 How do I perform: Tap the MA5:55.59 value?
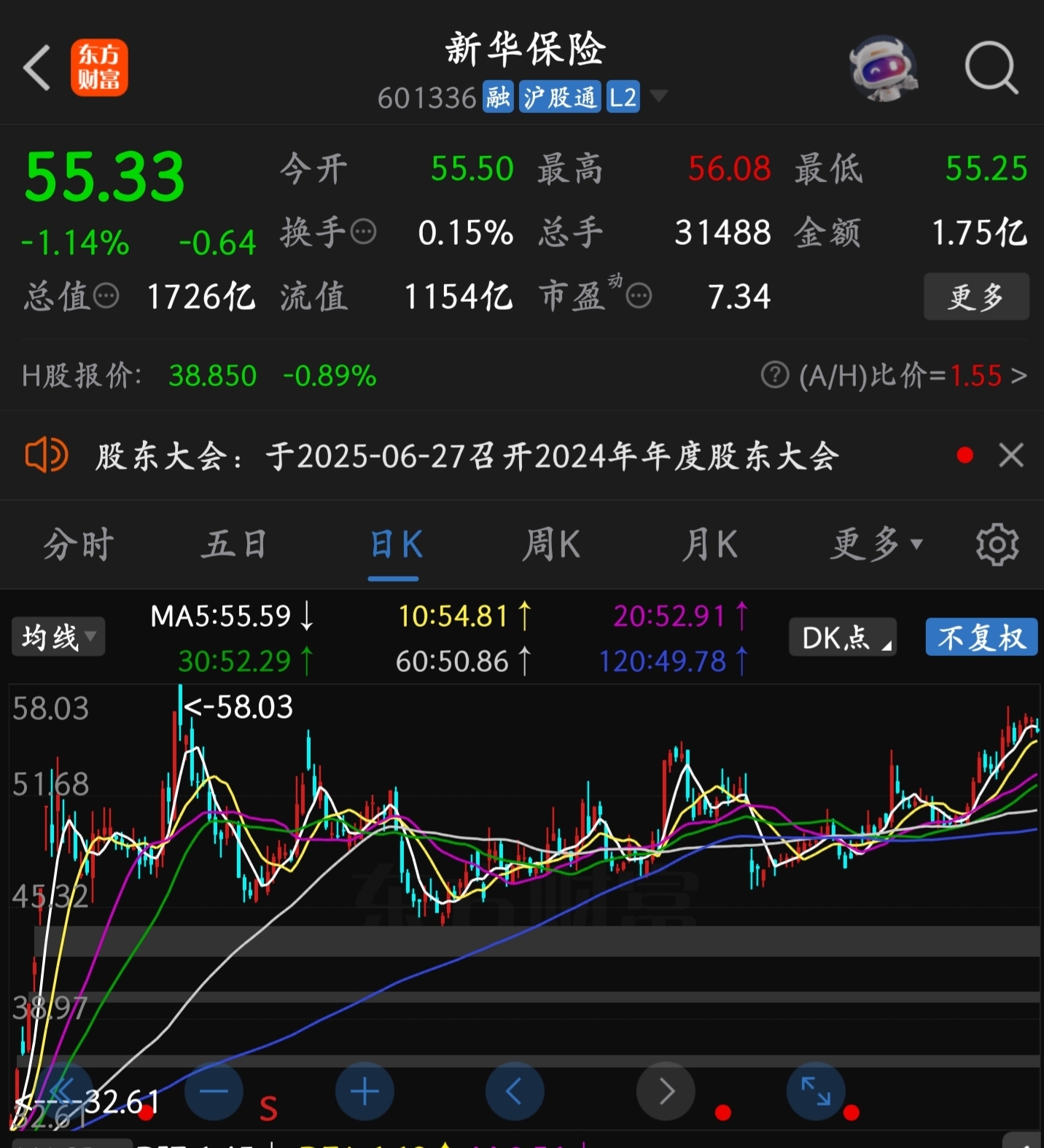[232, 617]
